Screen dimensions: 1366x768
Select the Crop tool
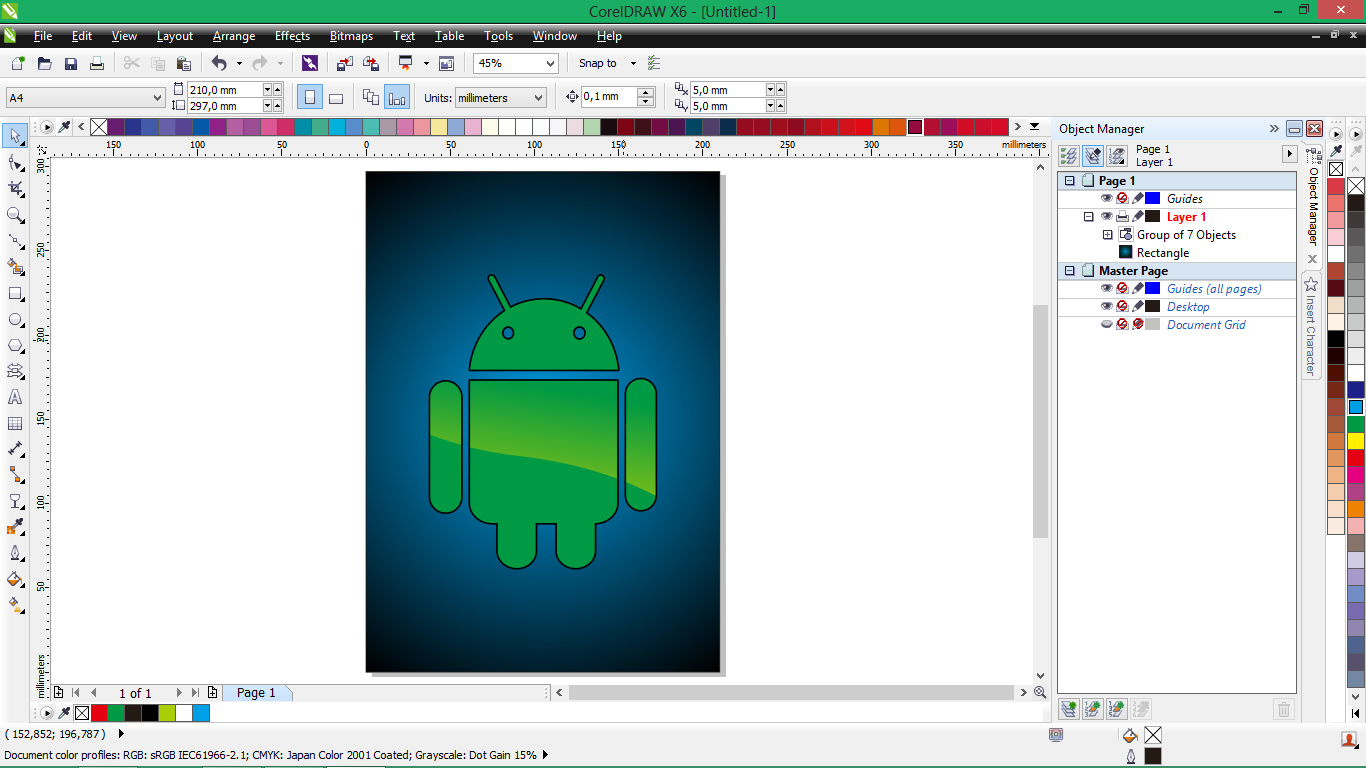[x=15, y=187]
